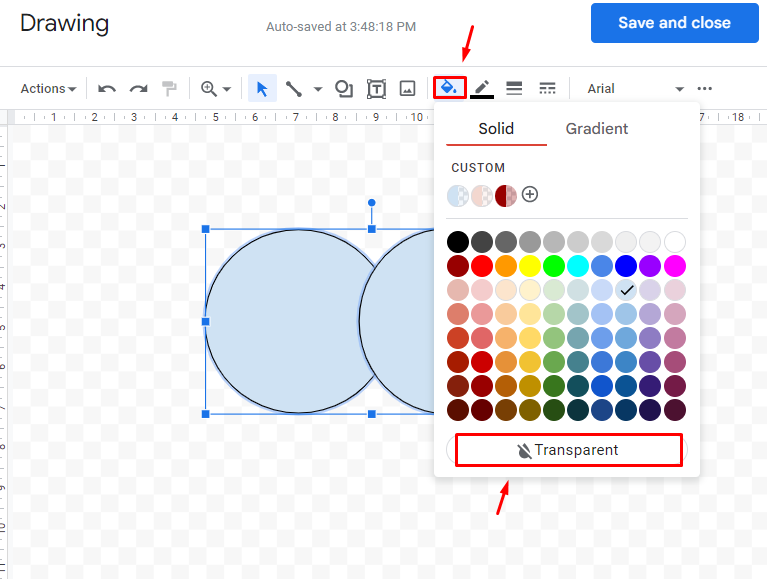The height and width of the screenshot is (579, 767).
Task: Pick the light blue custom swatch
Action: point(458,196)
